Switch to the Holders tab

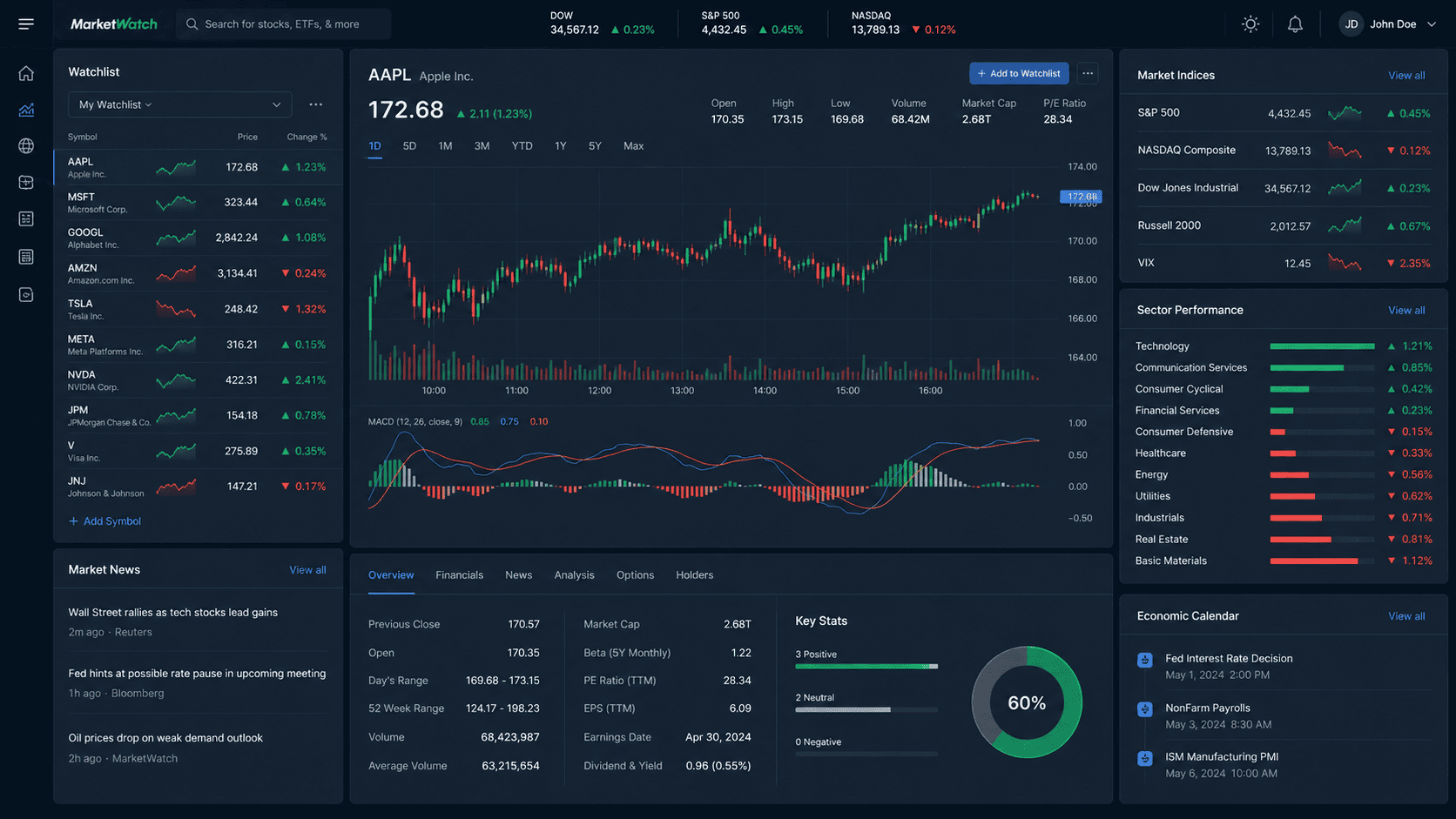tap(694, 575)
